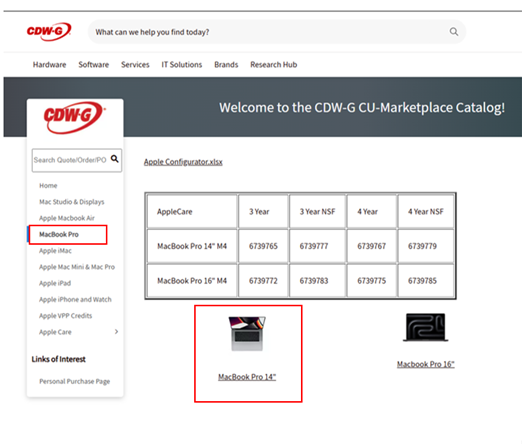
Task: Open the IT Solutions menu
Action: pyautogui.click(x=182, y=65)
